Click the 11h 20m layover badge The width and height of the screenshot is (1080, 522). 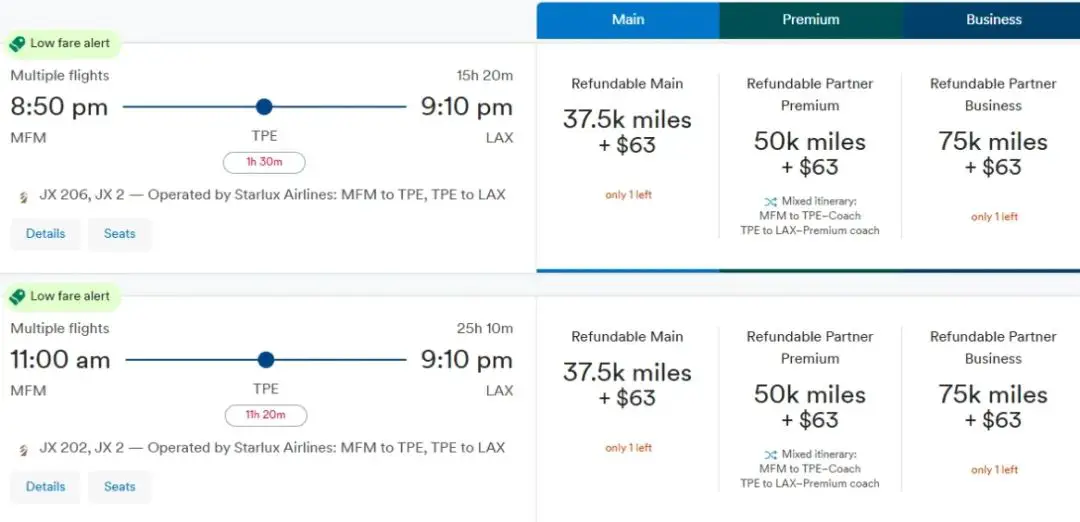[x=265, y=415]
